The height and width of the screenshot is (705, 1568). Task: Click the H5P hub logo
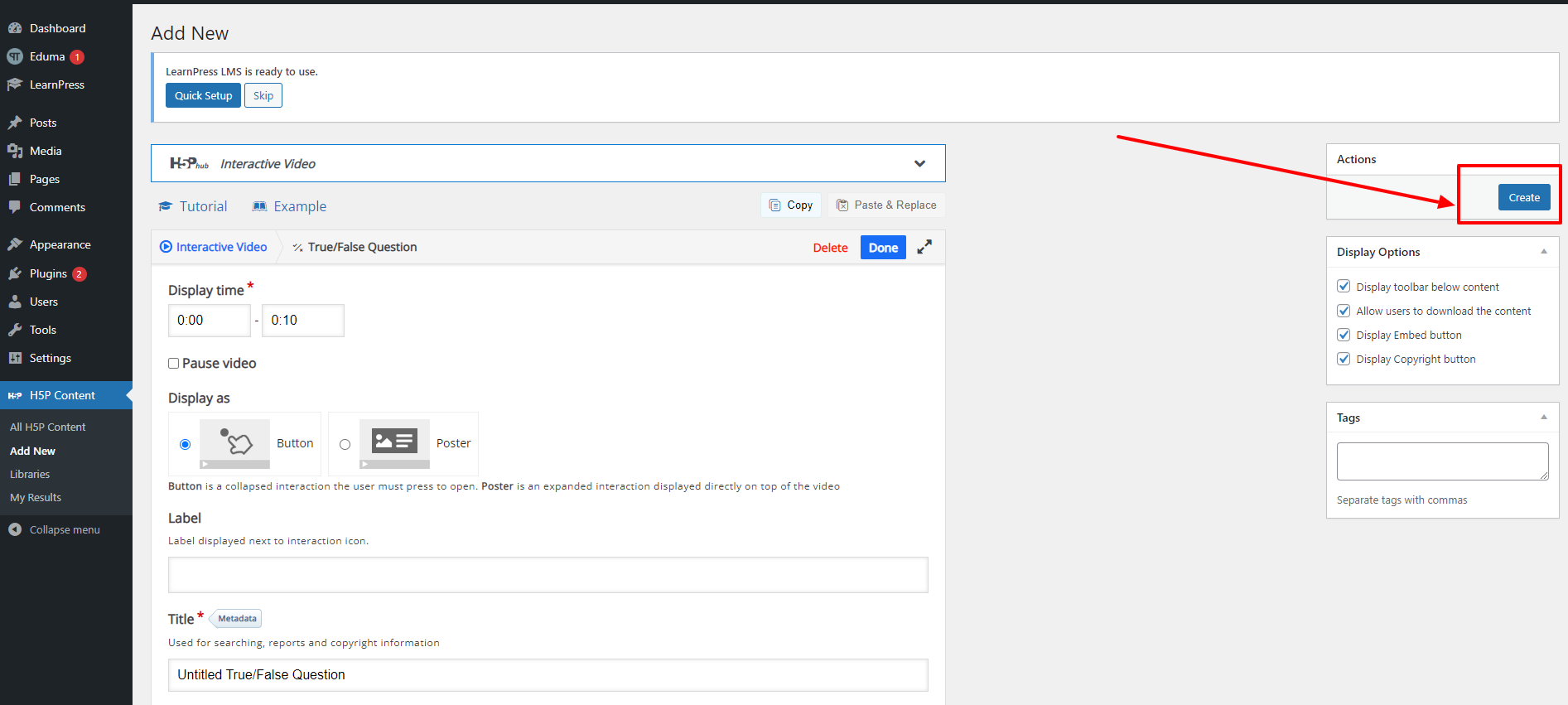[x=189, y=163]
